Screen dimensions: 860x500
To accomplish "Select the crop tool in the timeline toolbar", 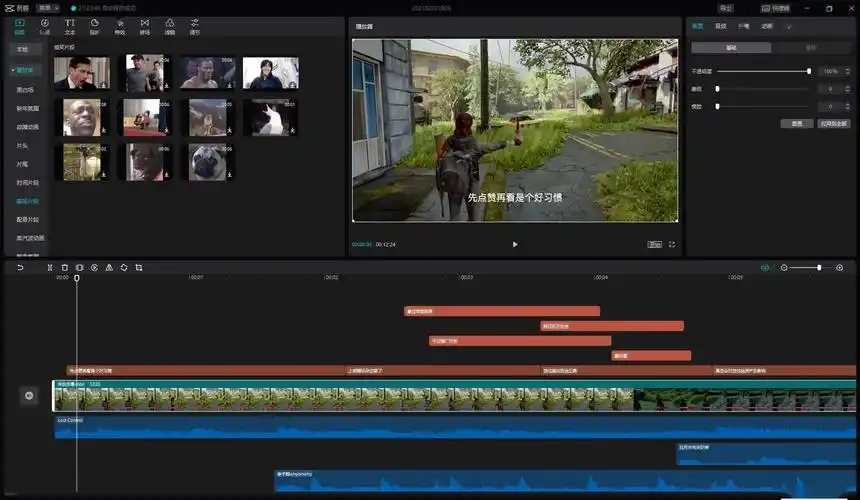I will click(x=139, y=268).
